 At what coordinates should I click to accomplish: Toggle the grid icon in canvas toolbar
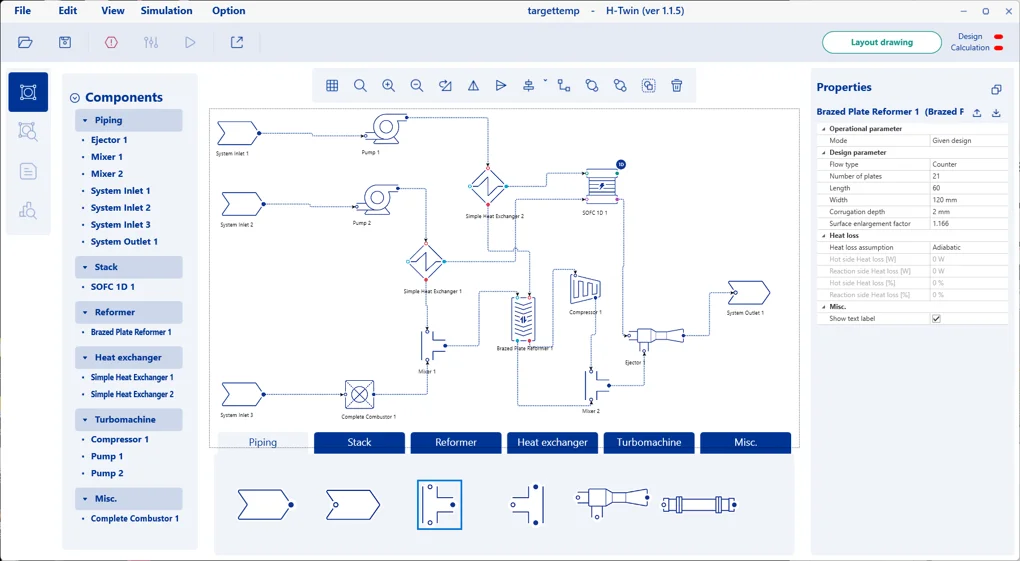click(x=332, y=85)
